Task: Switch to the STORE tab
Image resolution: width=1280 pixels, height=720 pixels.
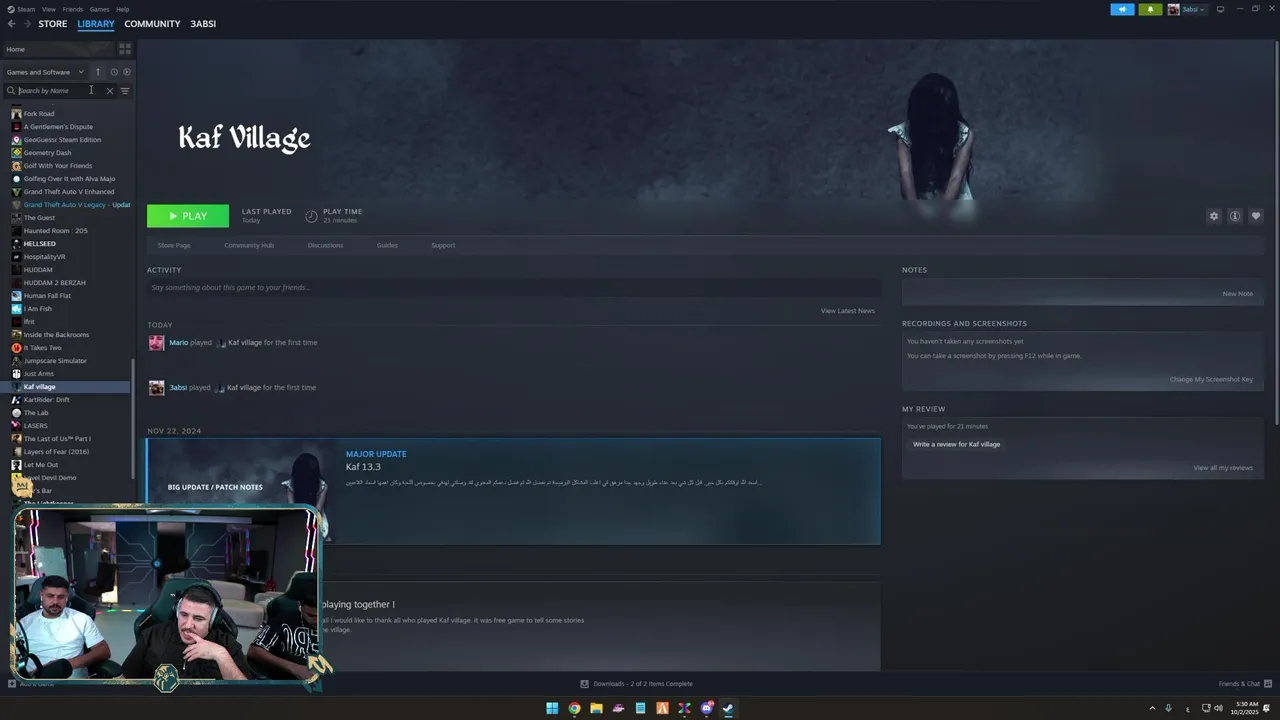Action: (53, 24)
